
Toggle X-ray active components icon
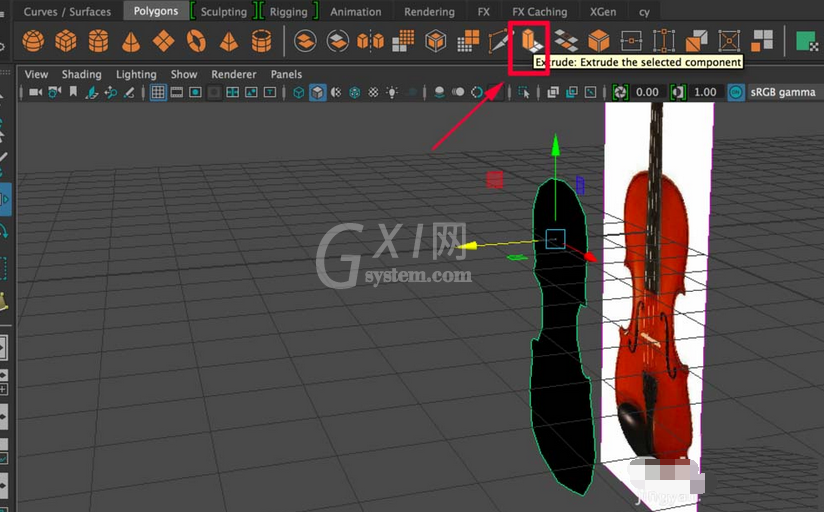pyautogui.click(x=572, y=93)
